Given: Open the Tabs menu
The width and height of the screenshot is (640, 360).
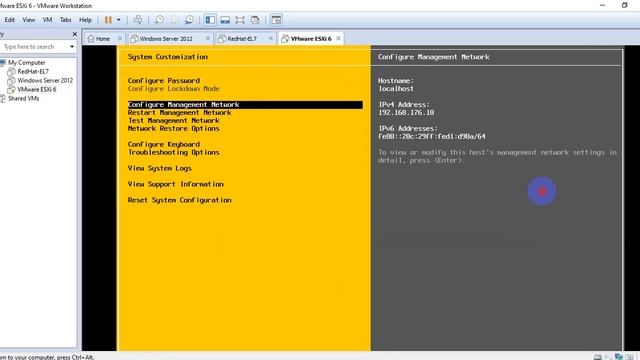Looking at the screenshot, I should 65,20.
